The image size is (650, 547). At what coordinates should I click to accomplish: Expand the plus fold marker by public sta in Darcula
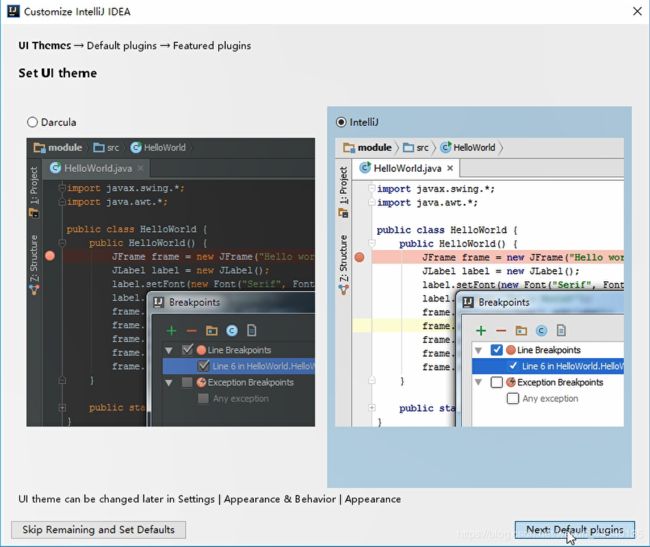pyautogui.click(x=62, y=408)
